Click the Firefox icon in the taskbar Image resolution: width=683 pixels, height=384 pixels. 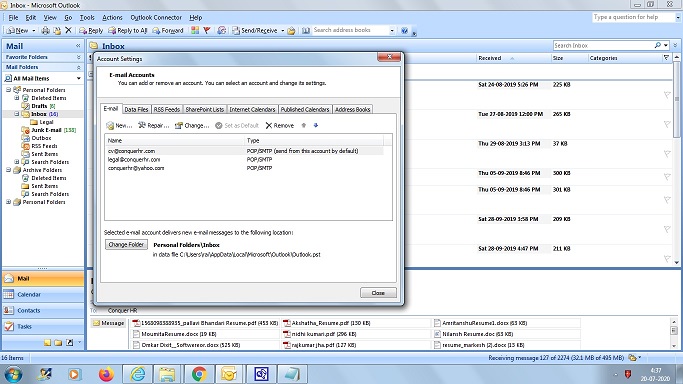[106, 374]
